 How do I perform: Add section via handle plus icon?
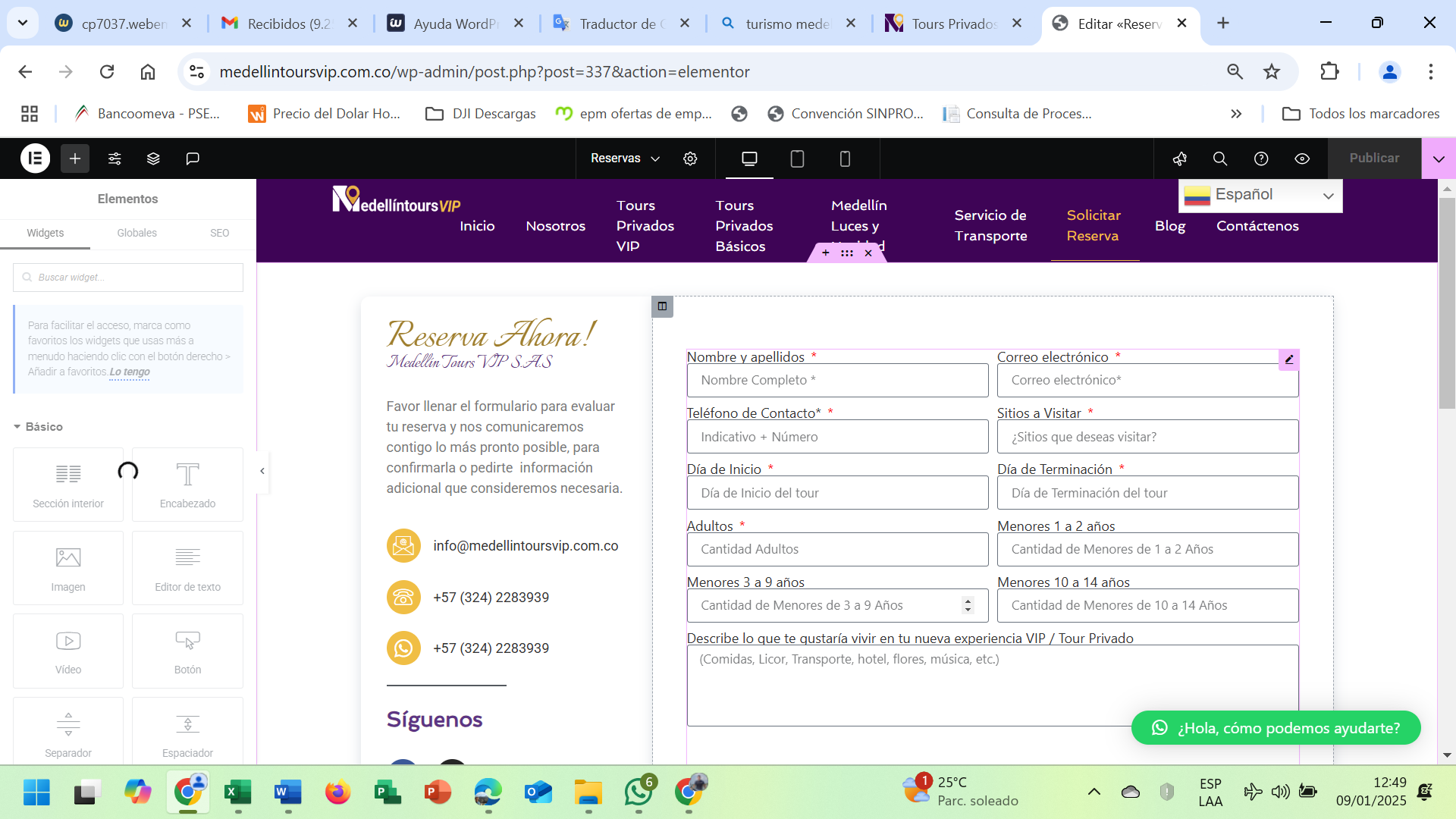(826, 253)
